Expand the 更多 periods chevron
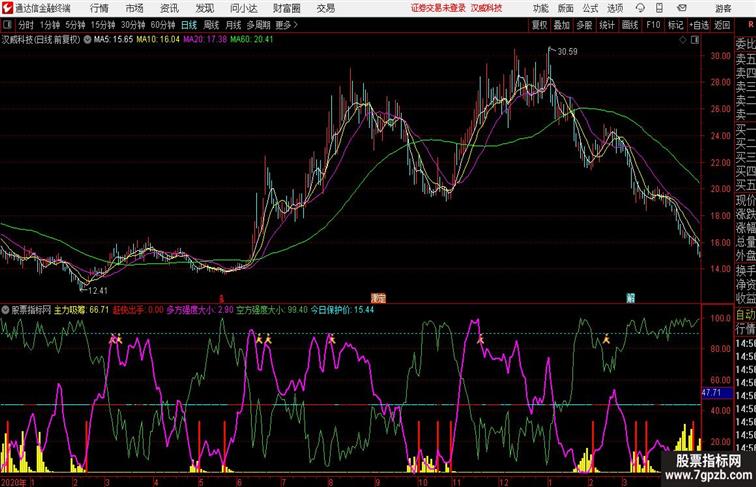Image resolution: width=756 pixels, height=487 pixels. (296, 25)
